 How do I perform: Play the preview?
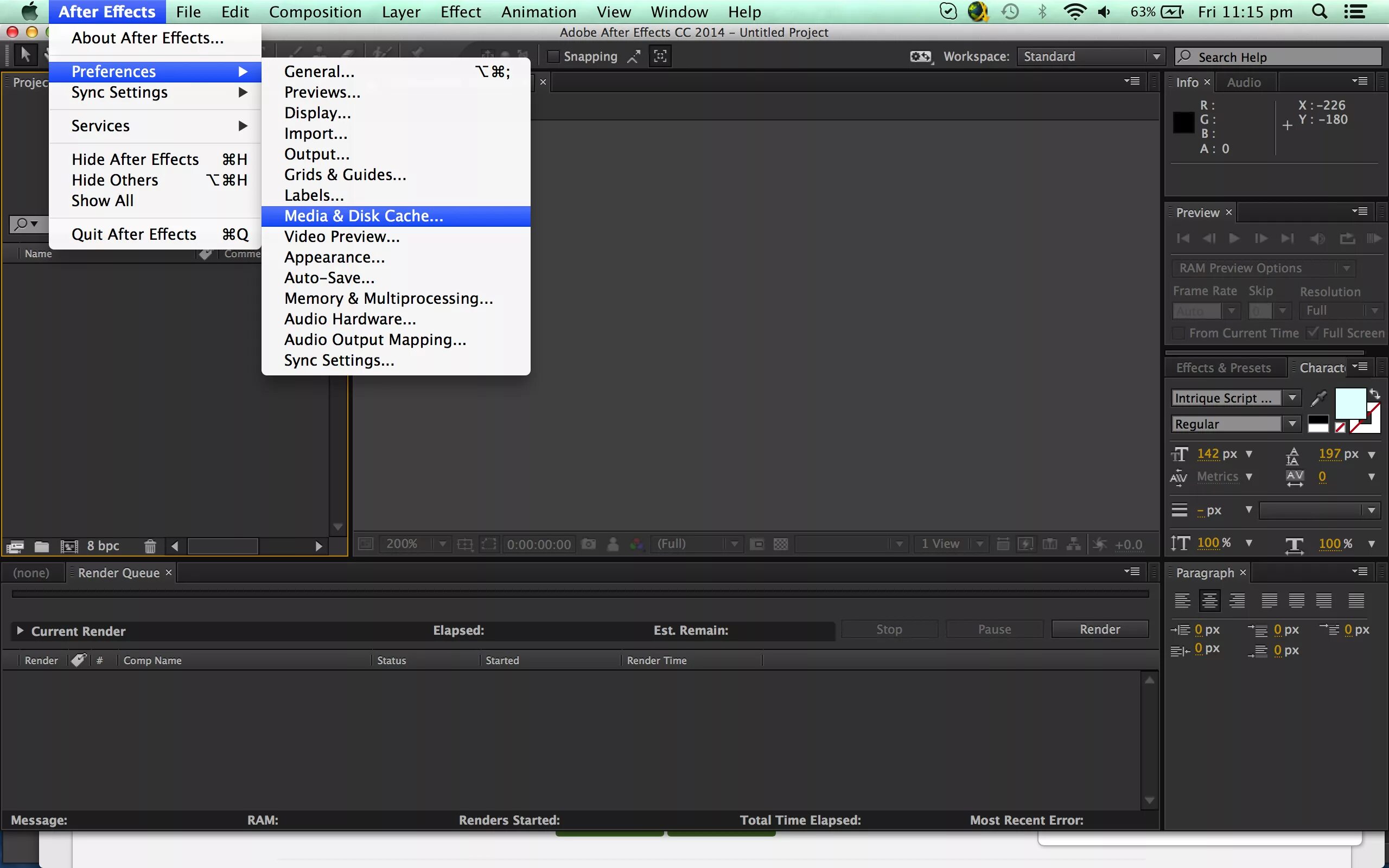(1234, 238)
